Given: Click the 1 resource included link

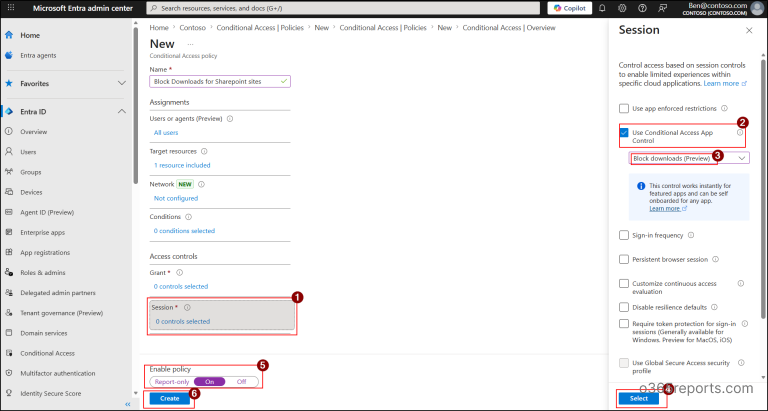Looking at the screenshot, I should [182, 166].
